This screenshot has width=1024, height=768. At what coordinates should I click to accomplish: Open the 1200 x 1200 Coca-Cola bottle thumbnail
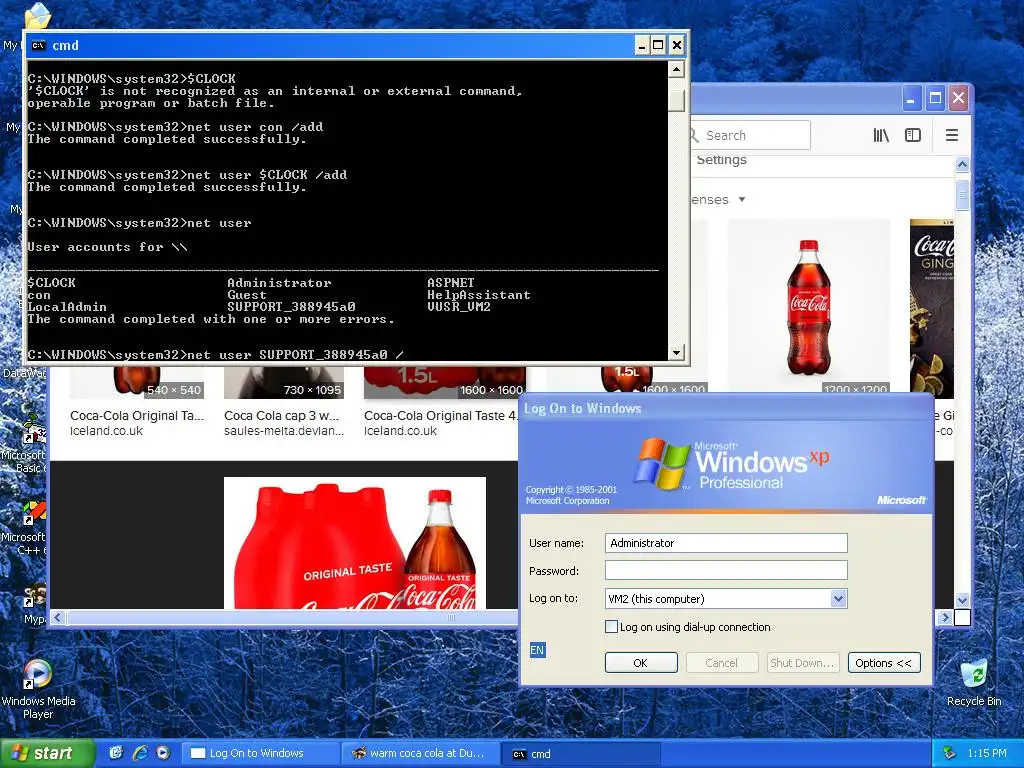pyautogui.click(x=808, y=307)
